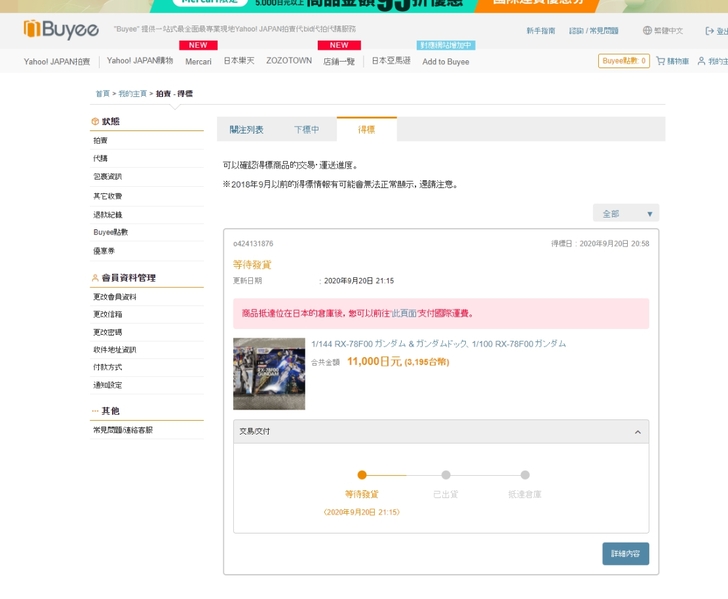The width and height of the screenshot is (728, 599).
Task: Open the 繁體中文 language selector
Action: coord(669,31)
